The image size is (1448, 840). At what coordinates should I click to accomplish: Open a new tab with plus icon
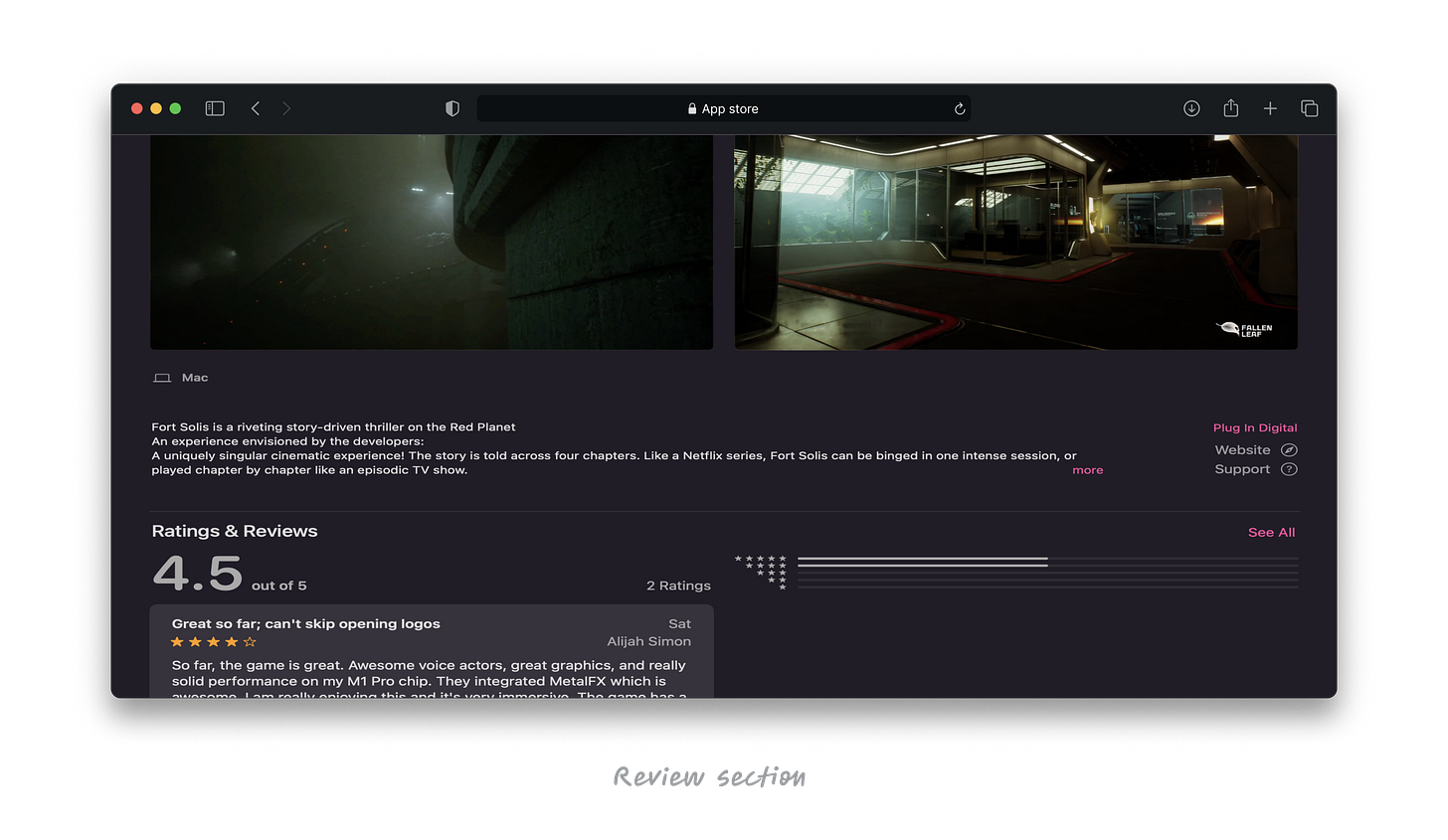(x=1270, y=108)
